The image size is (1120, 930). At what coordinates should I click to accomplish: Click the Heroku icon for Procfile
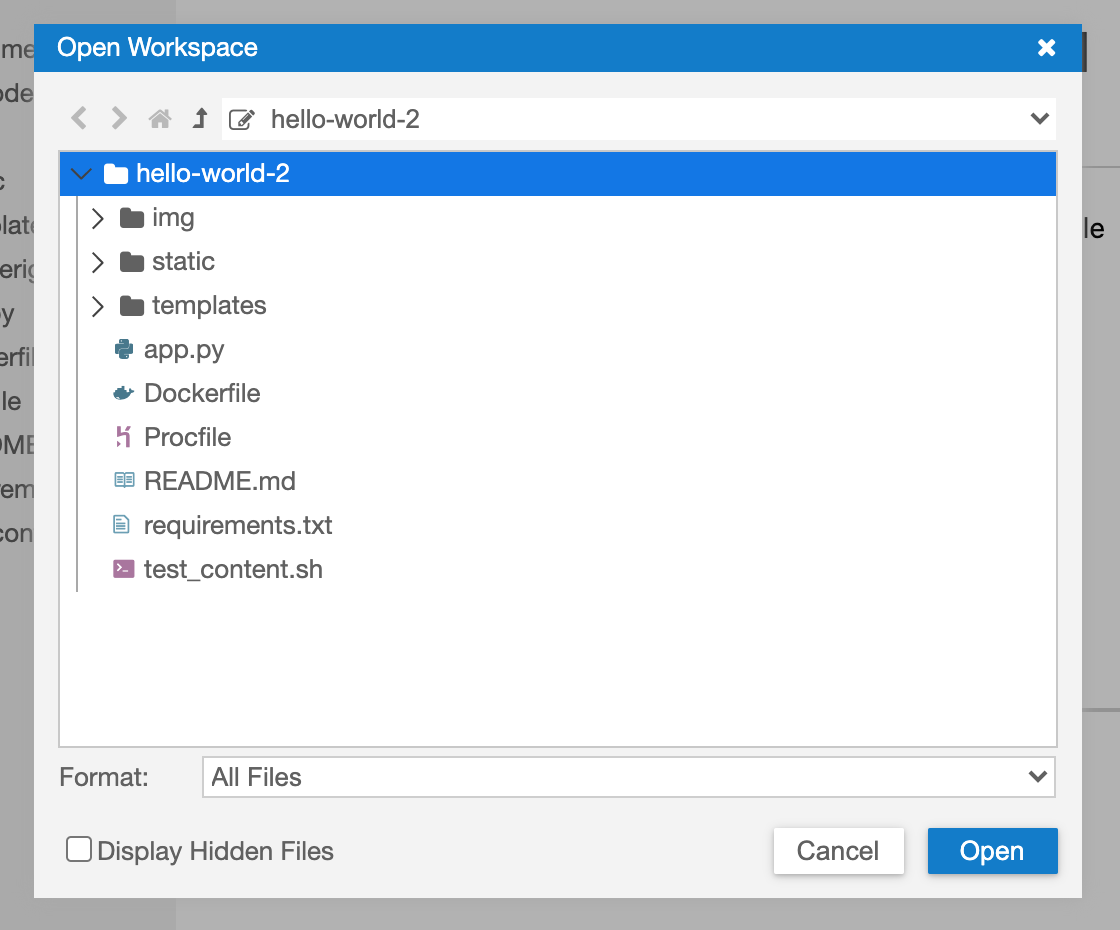click(x=124, y=437)
